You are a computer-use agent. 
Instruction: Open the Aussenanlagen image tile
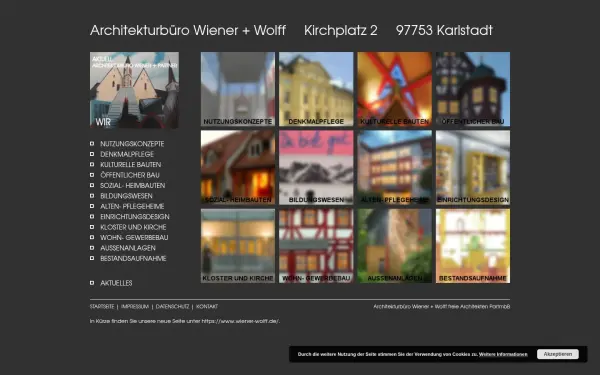395,246
